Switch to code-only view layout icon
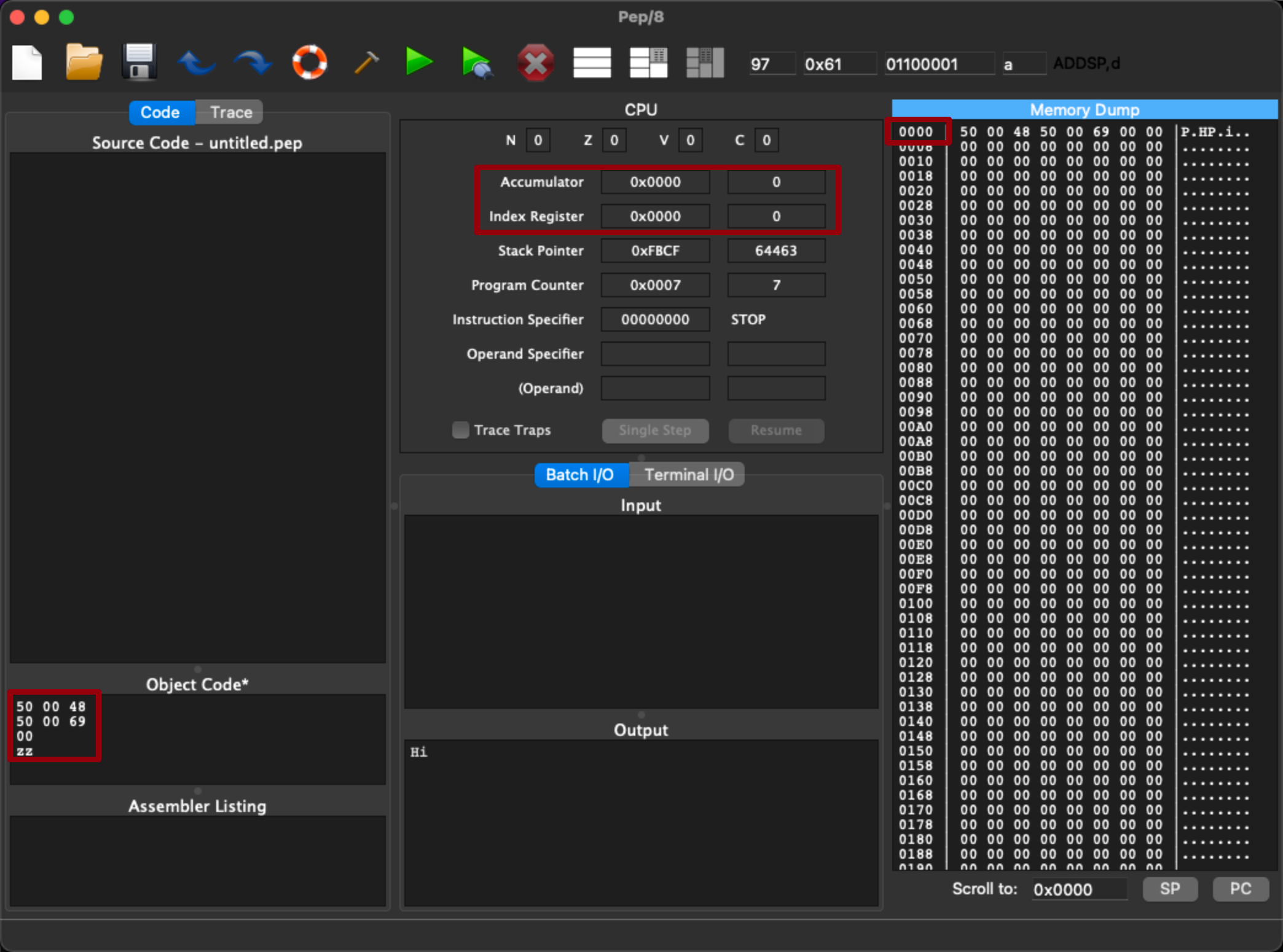The image size is (1283, 952). 592,63
